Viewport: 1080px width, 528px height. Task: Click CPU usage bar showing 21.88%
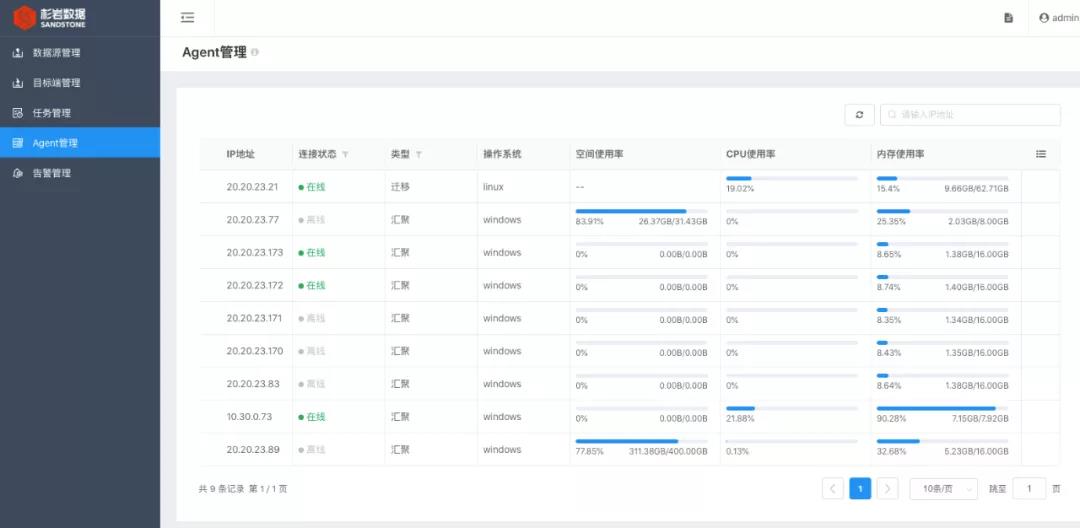click(792, 408)
